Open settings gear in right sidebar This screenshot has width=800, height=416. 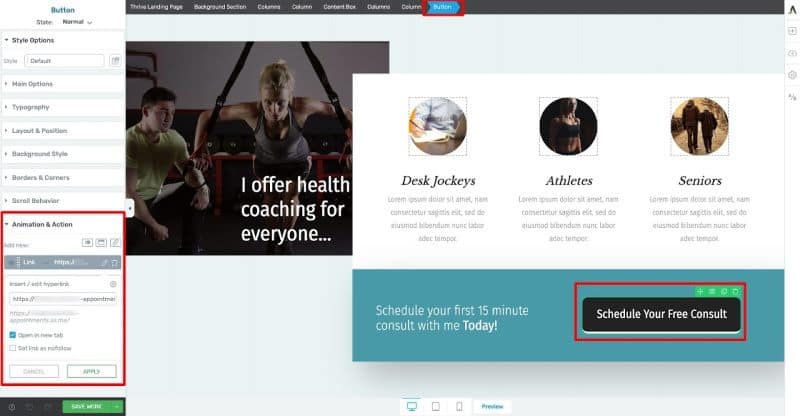pyautogui.click(x=792, y=75)
